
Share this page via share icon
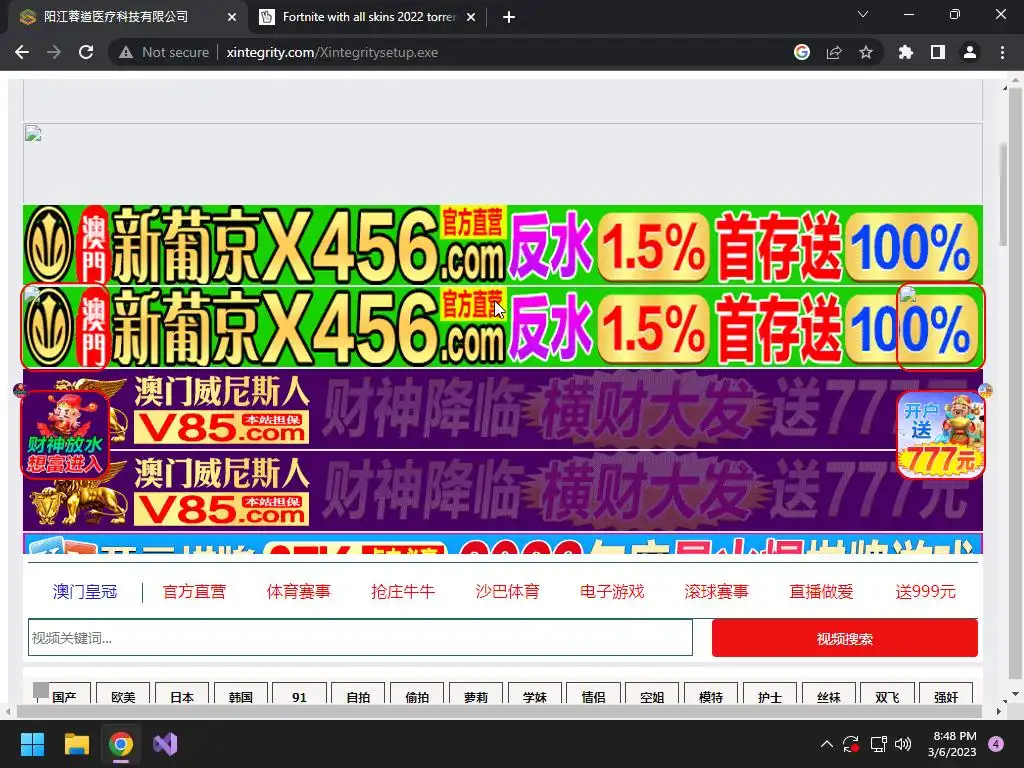834,52
